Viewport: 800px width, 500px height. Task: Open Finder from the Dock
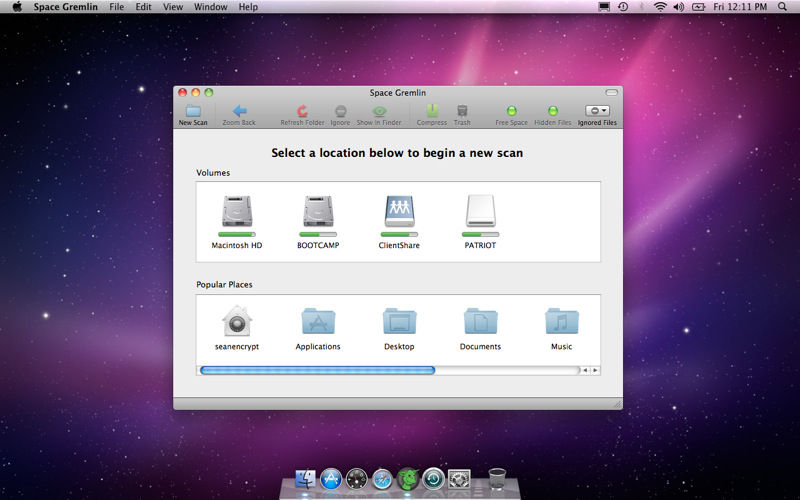pyautogui.click(x=306, y=479)
